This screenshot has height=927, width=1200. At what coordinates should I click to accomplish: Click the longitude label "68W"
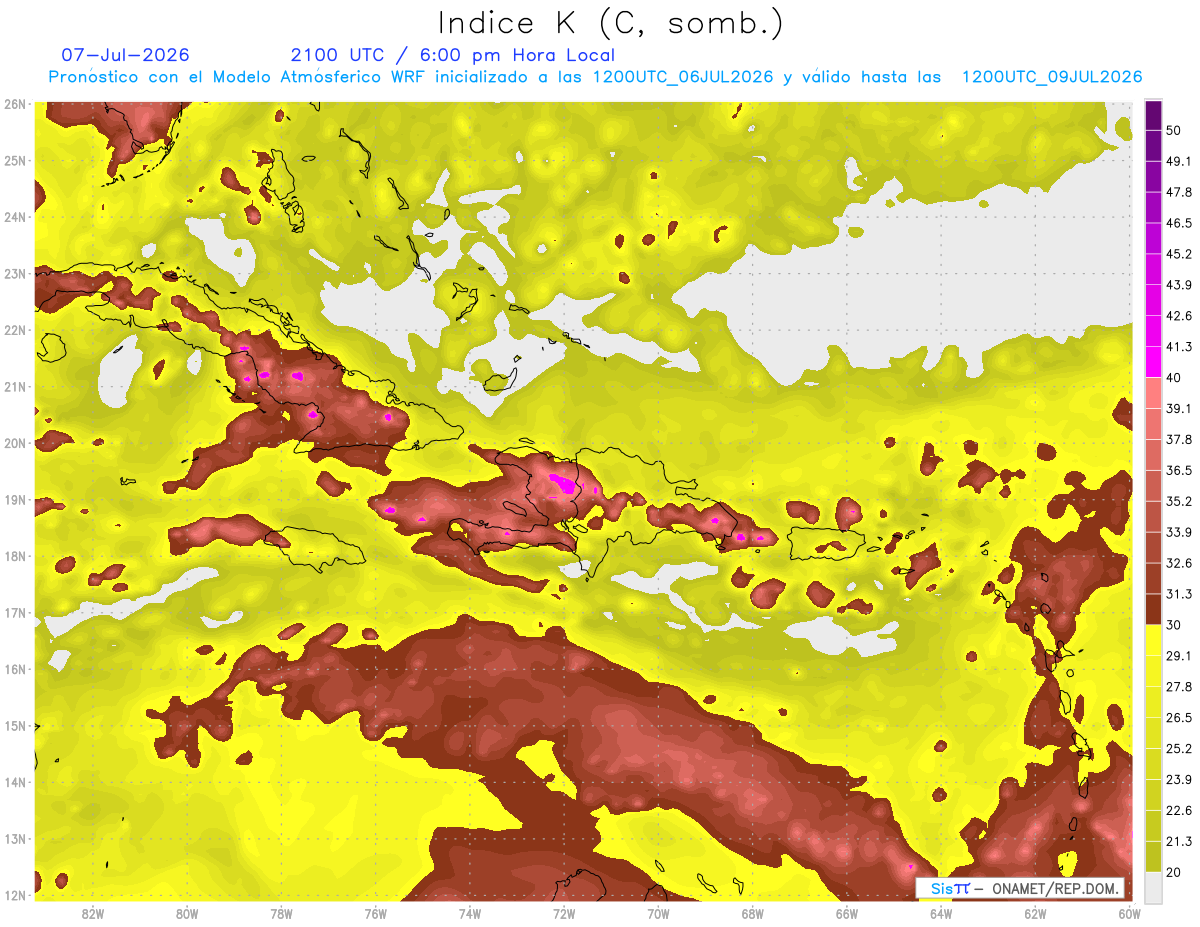pyautogui.click(x=753, y=913)
